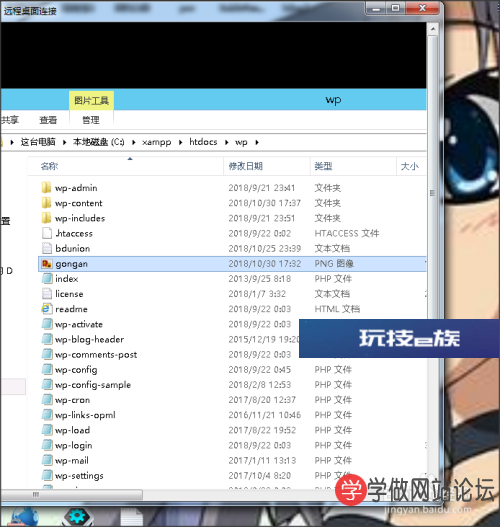This screenshot has width=500, height=527.
Task: Select the wp-content folder icon
Action: [46, 203]
